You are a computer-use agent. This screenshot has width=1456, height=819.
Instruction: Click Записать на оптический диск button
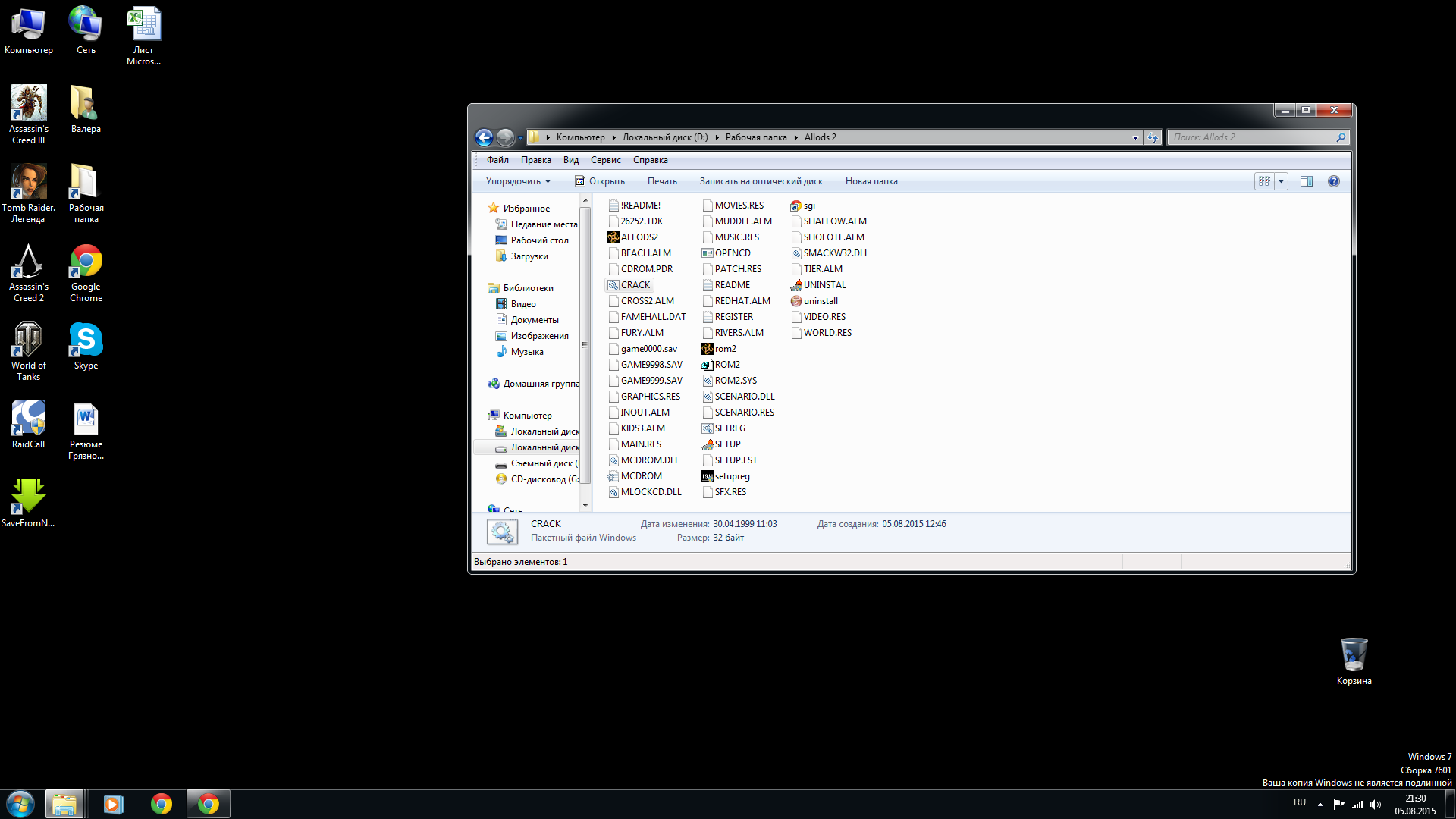point(761,181)
